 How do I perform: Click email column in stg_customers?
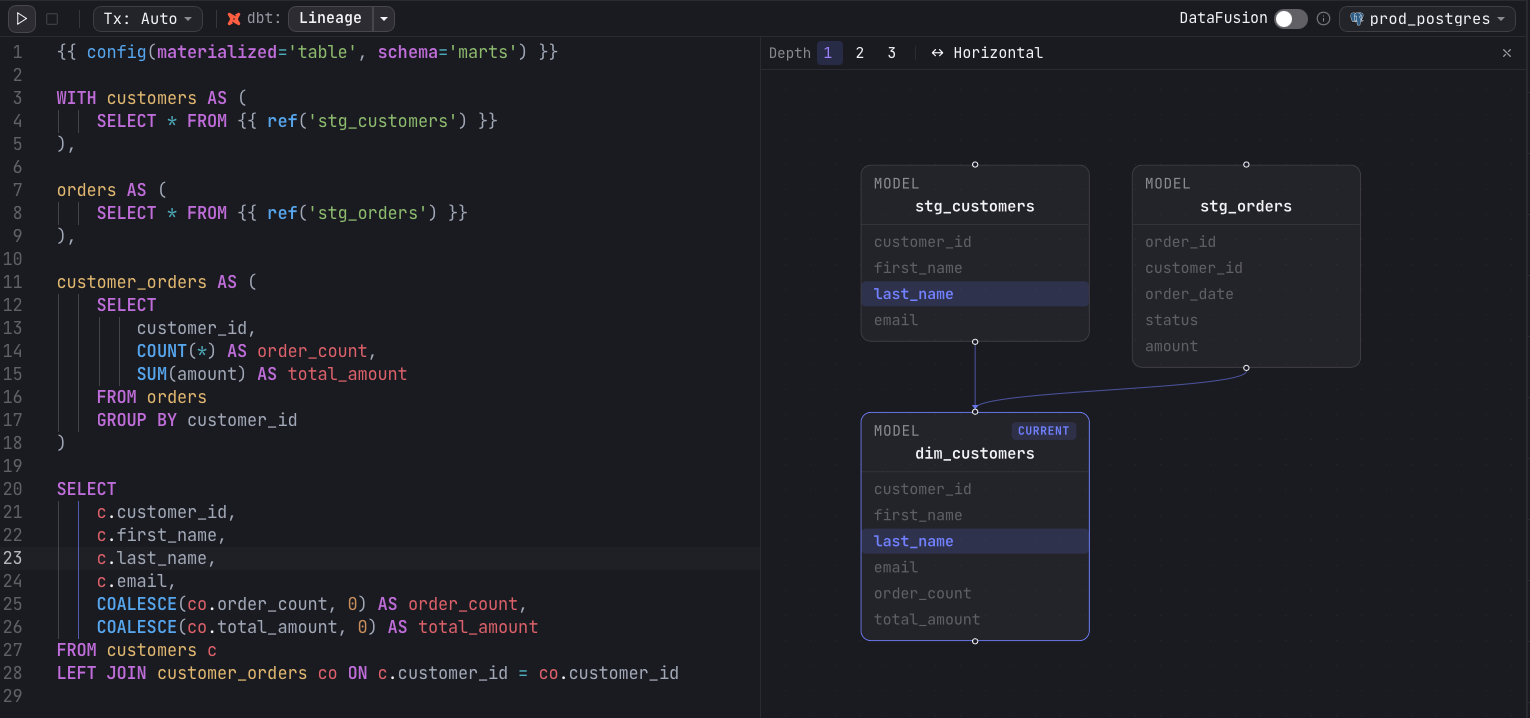point(975,320)
